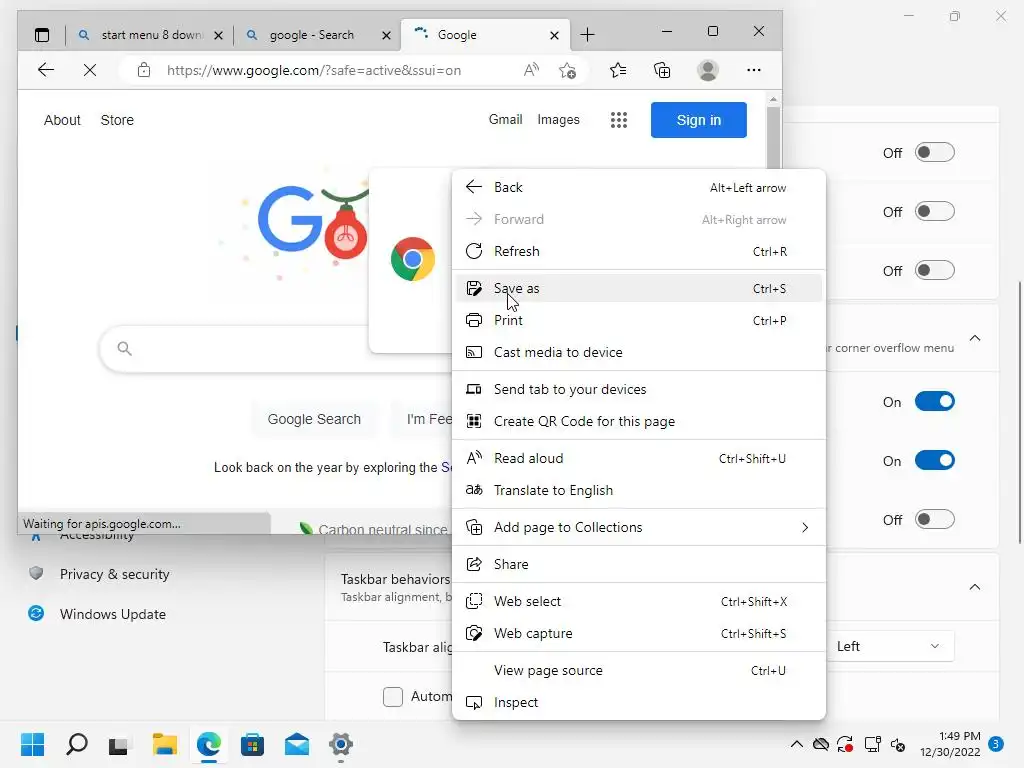Click the About link on Google

[62, 120]
